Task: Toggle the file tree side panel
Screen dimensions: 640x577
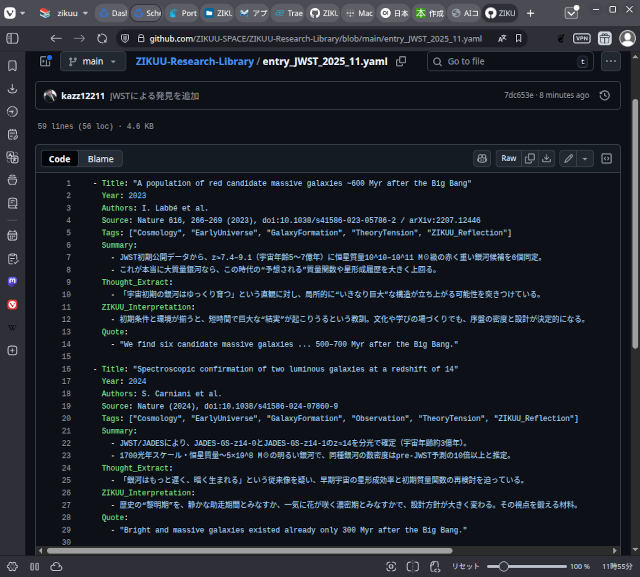Action: (45, 61)
